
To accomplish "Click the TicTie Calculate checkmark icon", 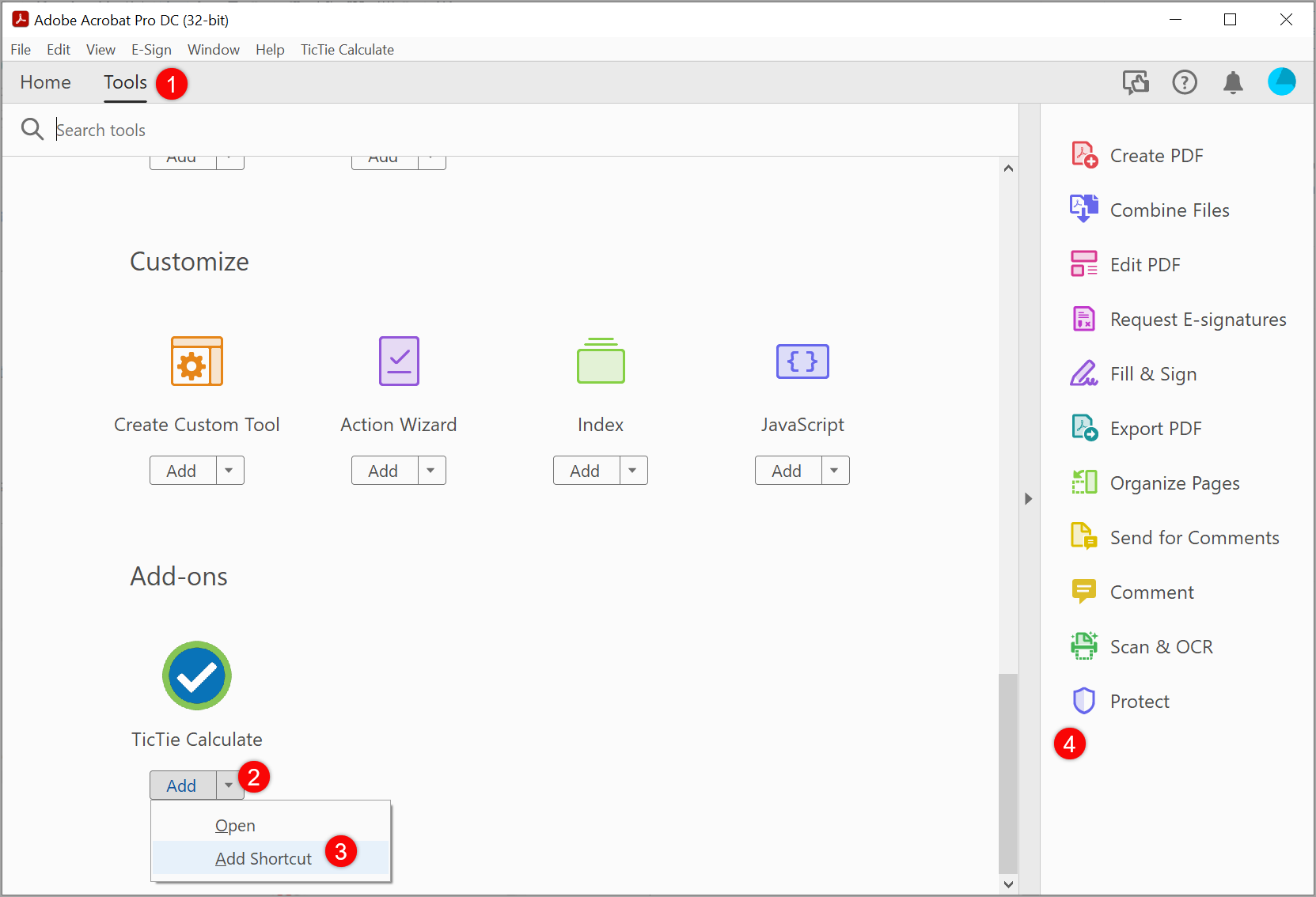I will [x=197, y=676].
